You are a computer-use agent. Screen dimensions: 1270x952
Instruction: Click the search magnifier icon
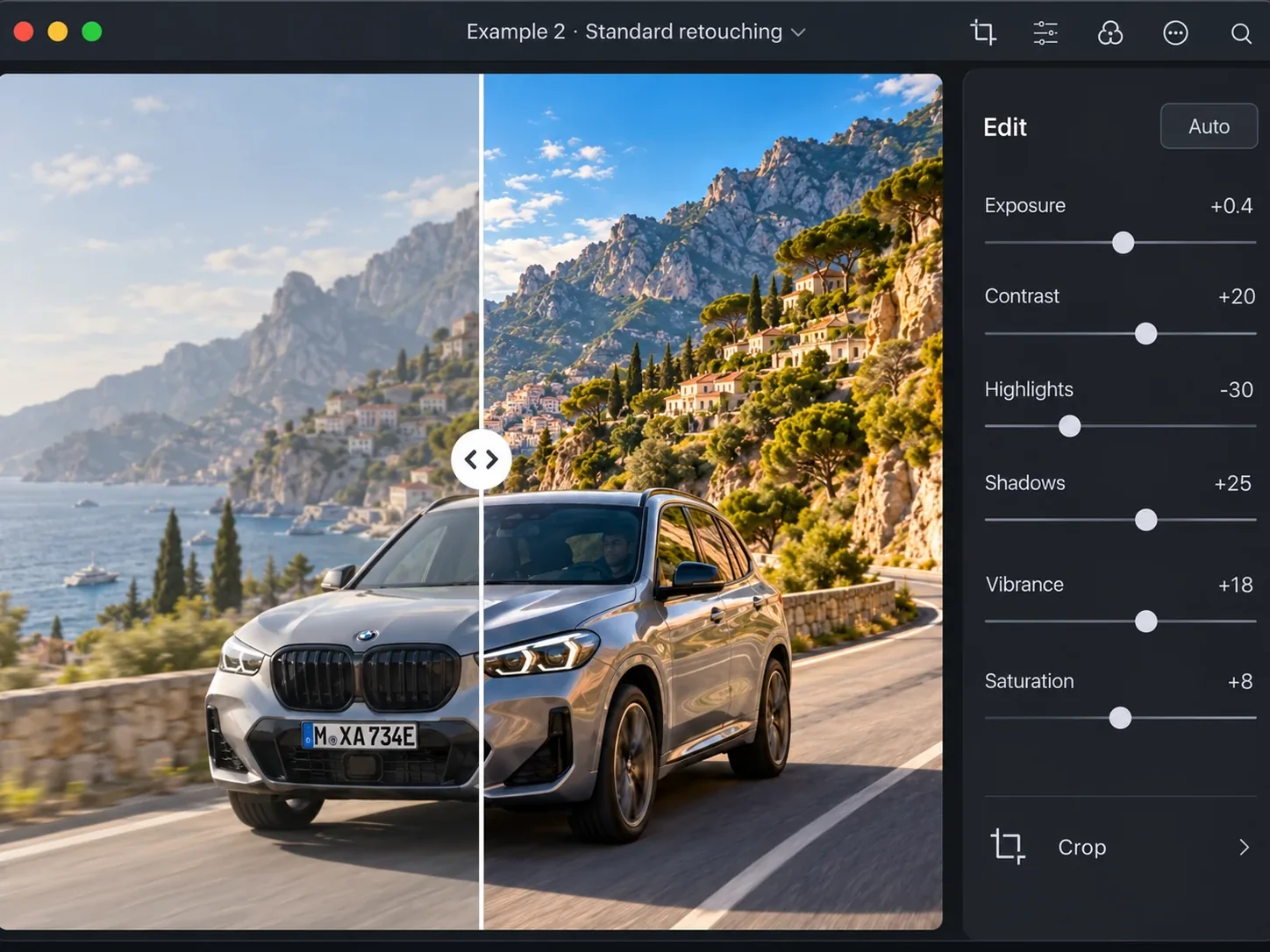[x=1241, y=33]
